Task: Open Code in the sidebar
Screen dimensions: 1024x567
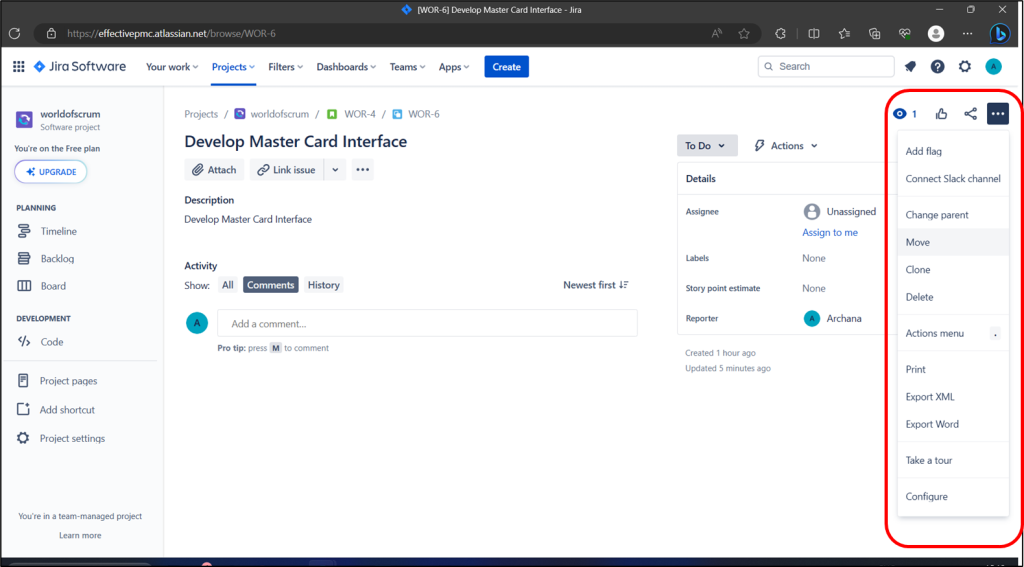Action: pos(52,342)
